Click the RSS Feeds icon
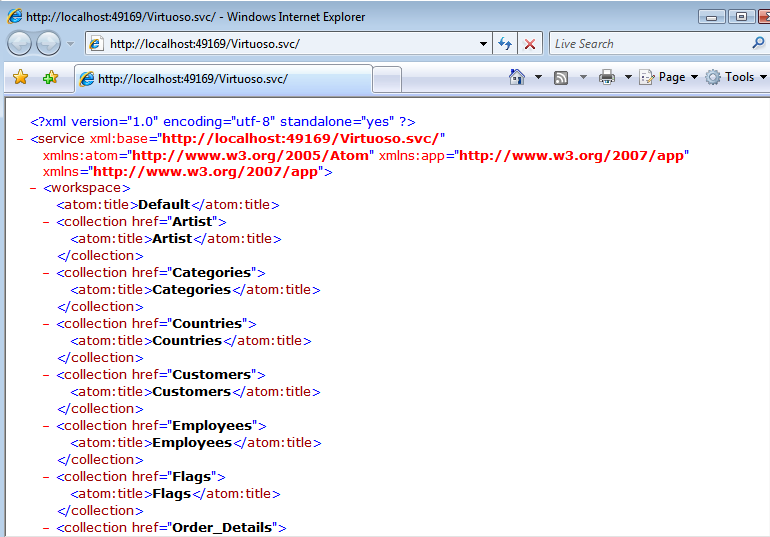 pyautogui.click(x=562, y=77)
